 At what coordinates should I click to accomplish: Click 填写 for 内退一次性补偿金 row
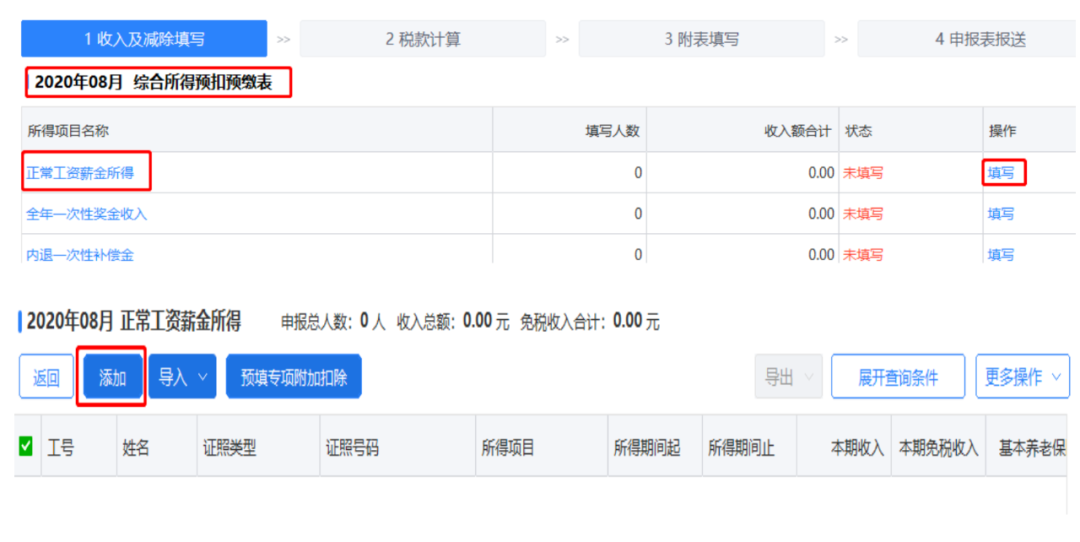[x=1001, y=255]
